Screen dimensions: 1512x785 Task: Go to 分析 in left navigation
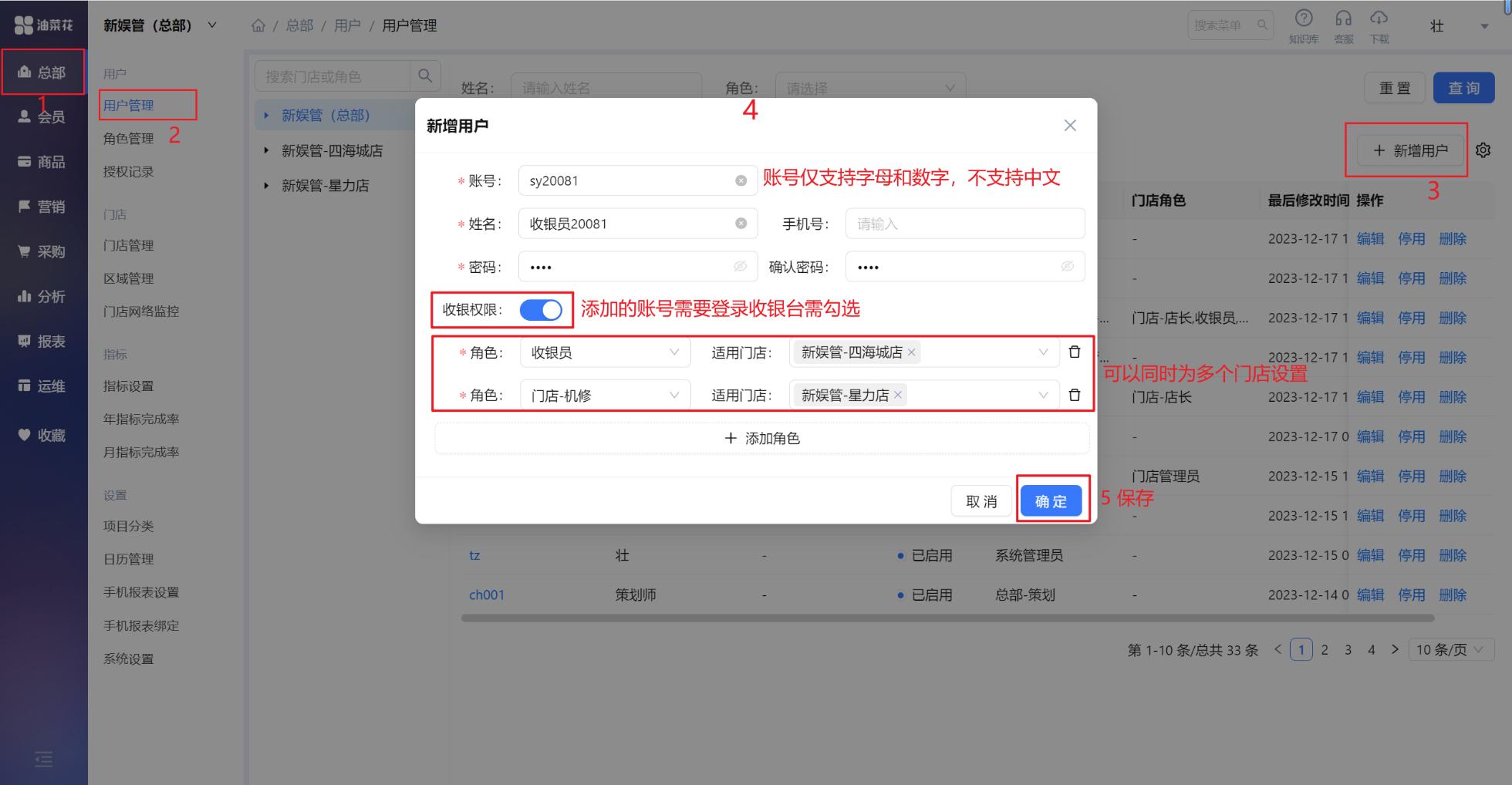(43, 296)
